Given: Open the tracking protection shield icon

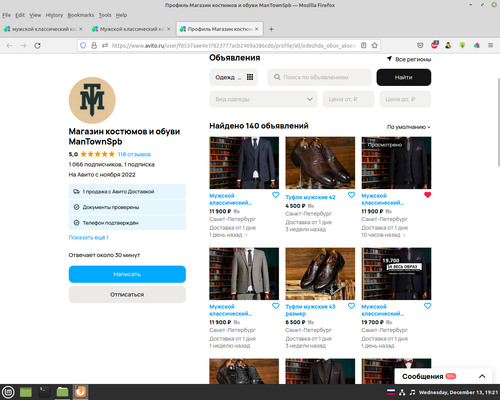Looking at the screenshot, I should coord(83,45).
